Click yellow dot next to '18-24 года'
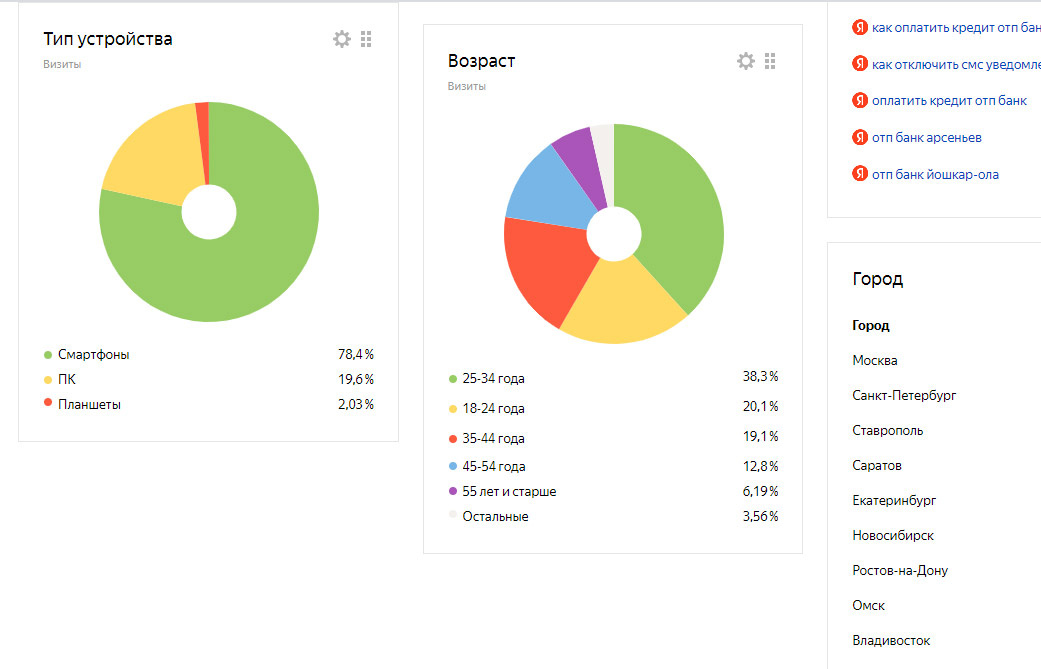The width and height of the screenshot is (1041, 669). tap(453, 409)
